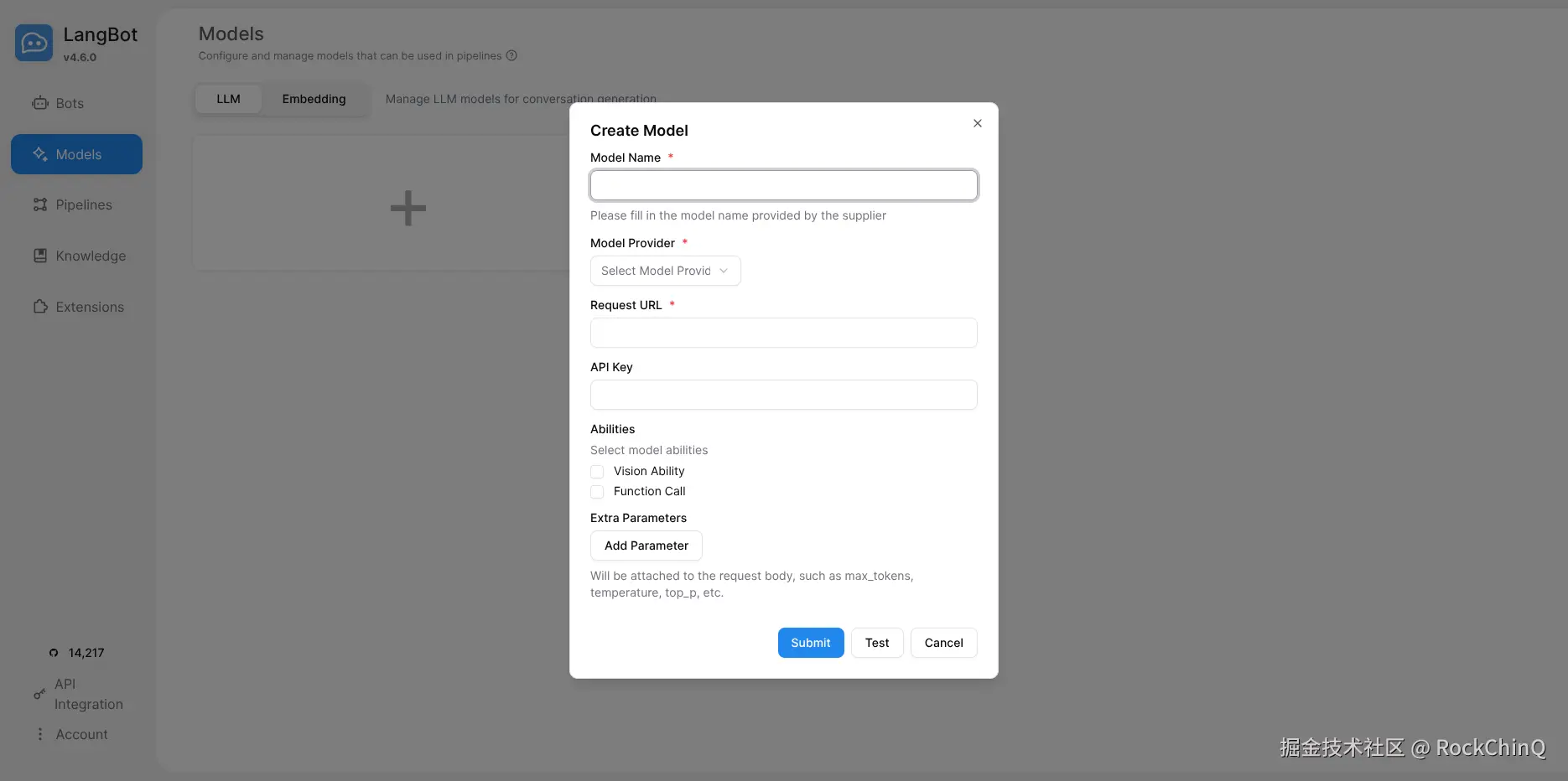Click the Test button
This screenshot has height=781, width=1568.
pos(876,643)
